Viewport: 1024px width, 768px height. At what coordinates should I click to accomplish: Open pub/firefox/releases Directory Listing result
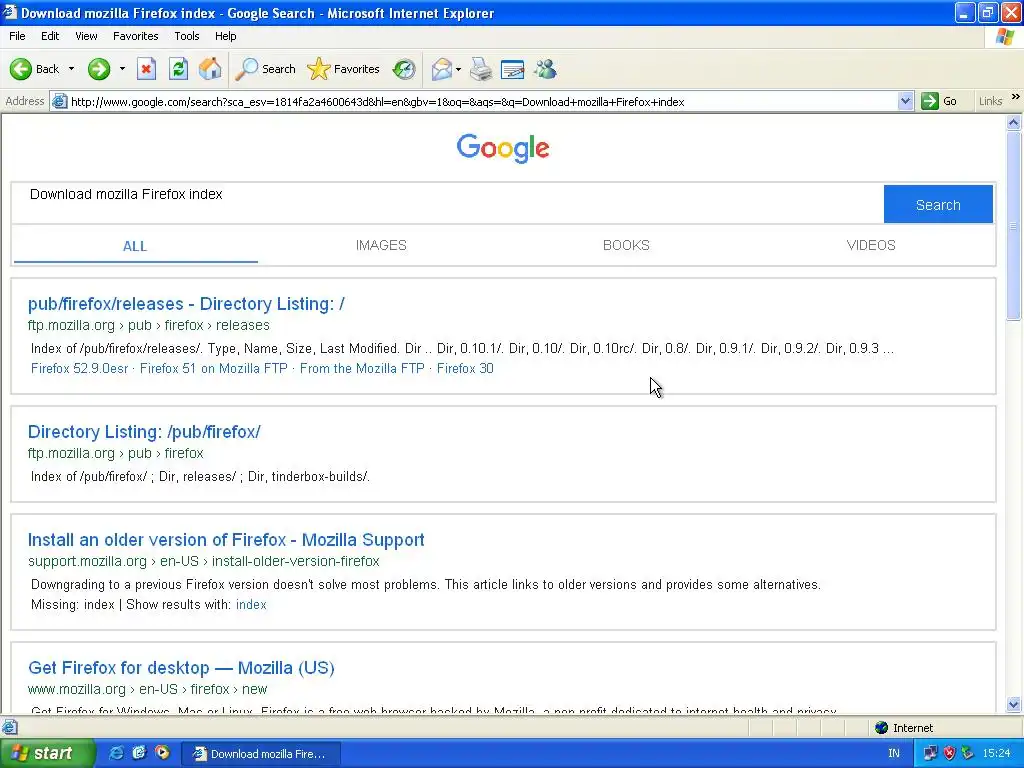click(x=186, y=304)
